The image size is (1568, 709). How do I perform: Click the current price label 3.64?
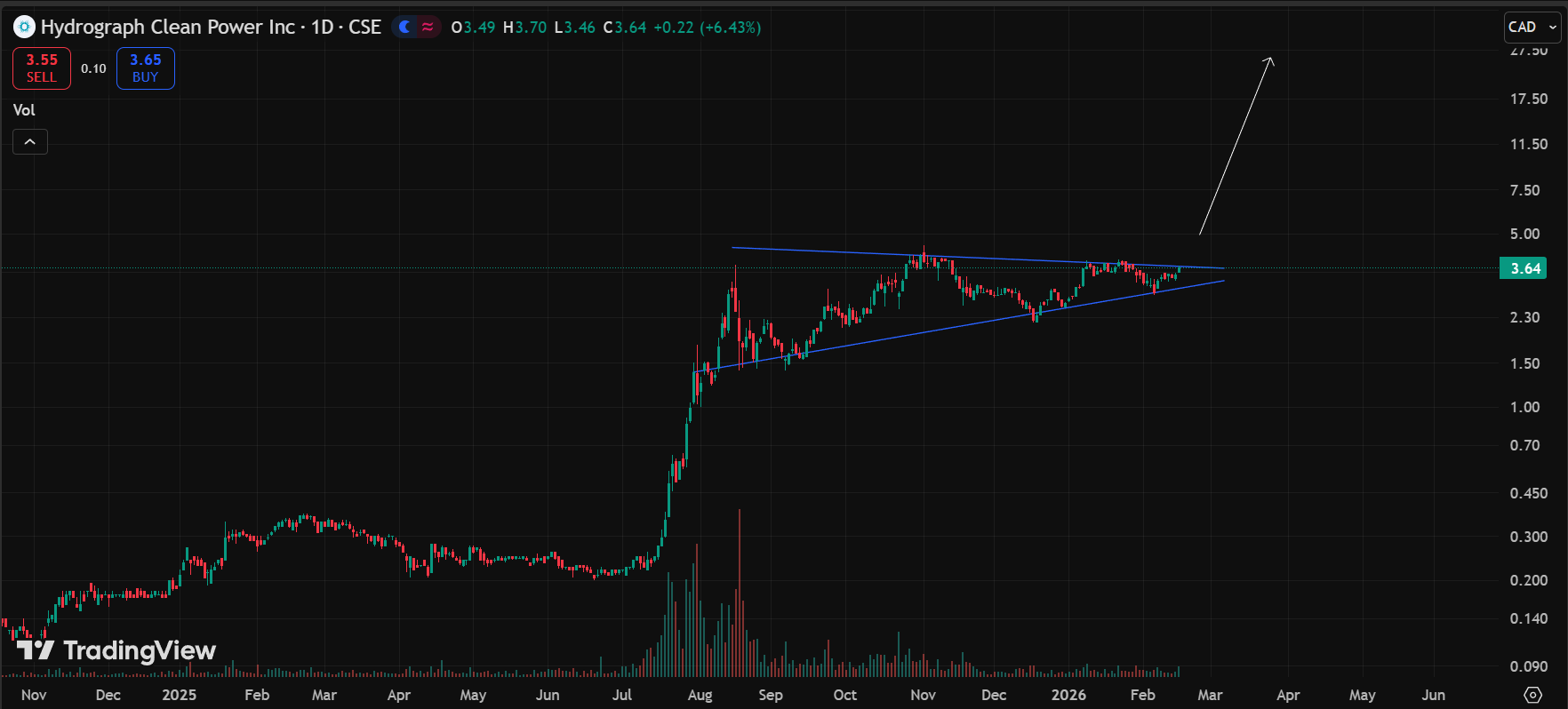pos(1524,268)
